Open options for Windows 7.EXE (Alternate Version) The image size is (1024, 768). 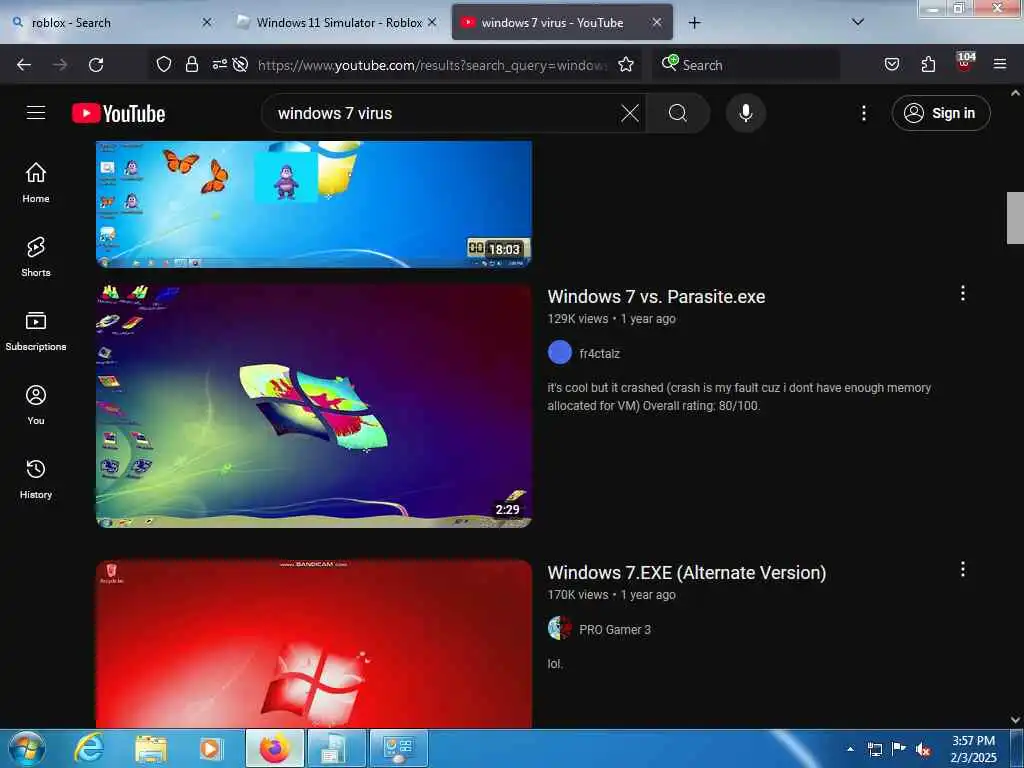coord(963,569)
